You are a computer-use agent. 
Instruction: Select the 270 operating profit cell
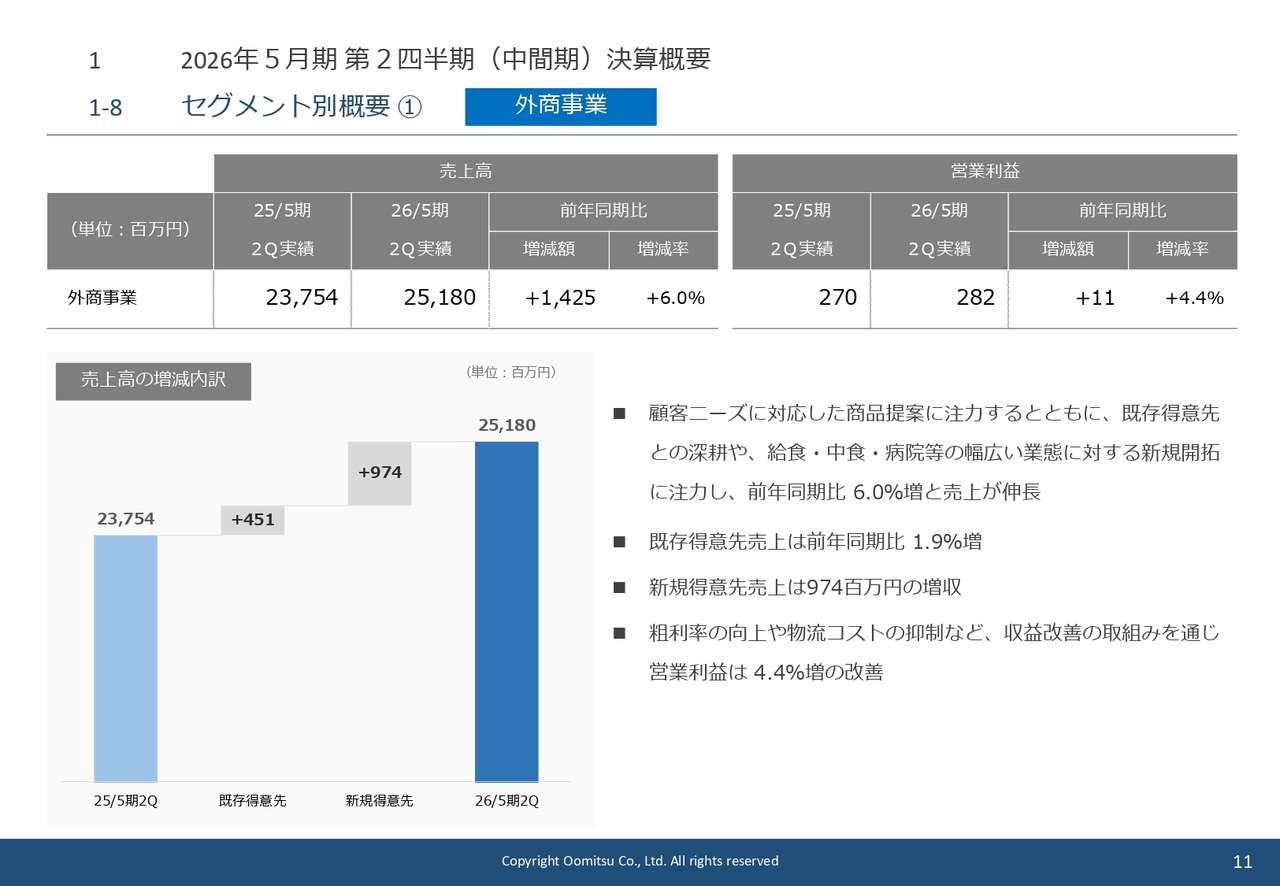click(837, 298)
